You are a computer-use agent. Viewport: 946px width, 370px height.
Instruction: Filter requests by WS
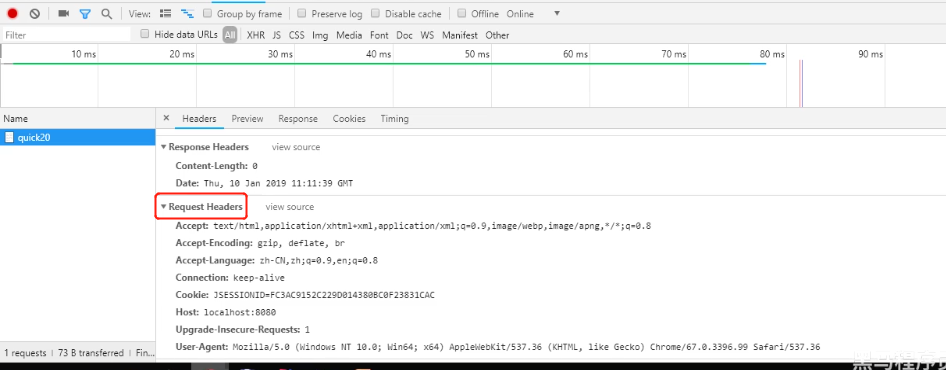[427, 35]
